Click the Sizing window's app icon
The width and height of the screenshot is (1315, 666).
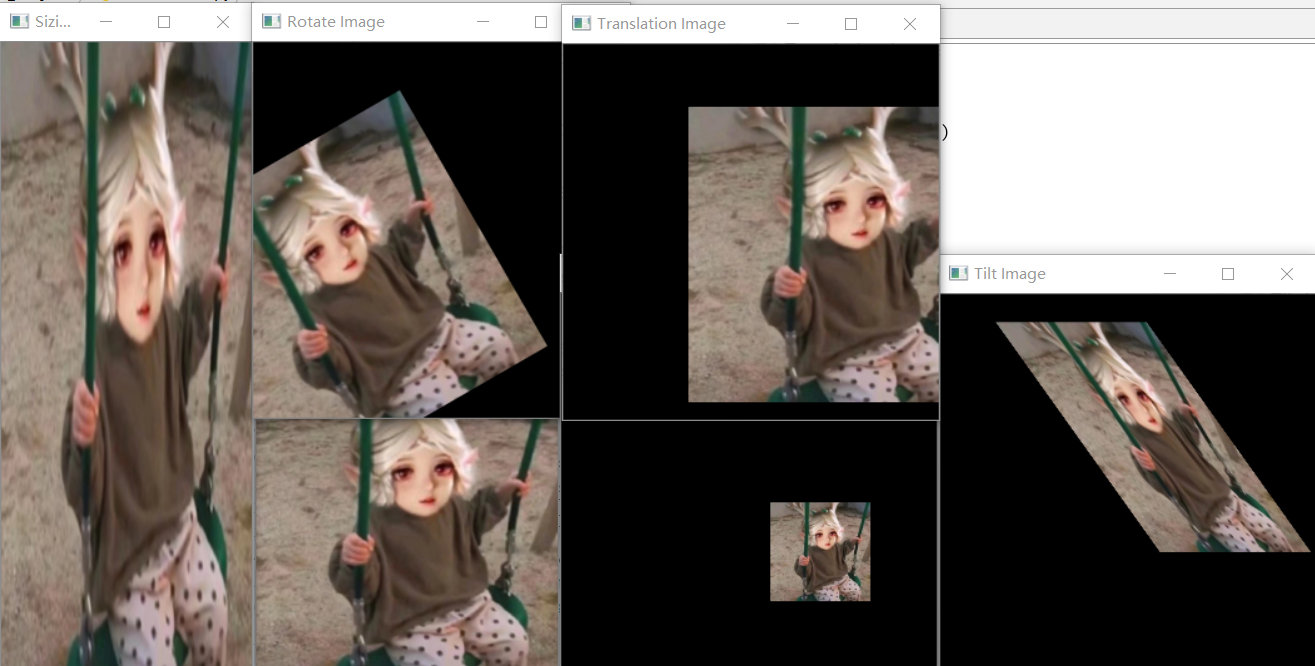[19, 21]
